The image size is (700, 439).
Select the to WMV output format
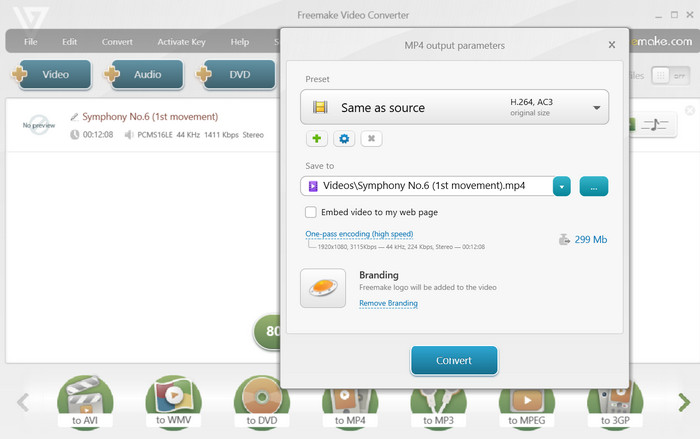[x=173, y=402]
